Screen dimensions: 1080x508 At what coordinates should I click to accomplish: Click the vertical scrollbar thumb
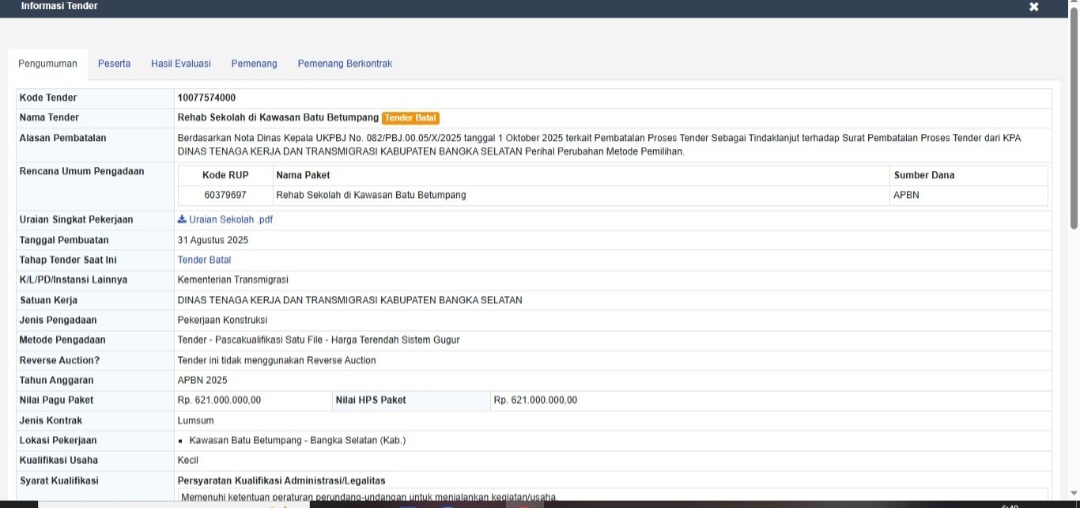point(1074,120)
